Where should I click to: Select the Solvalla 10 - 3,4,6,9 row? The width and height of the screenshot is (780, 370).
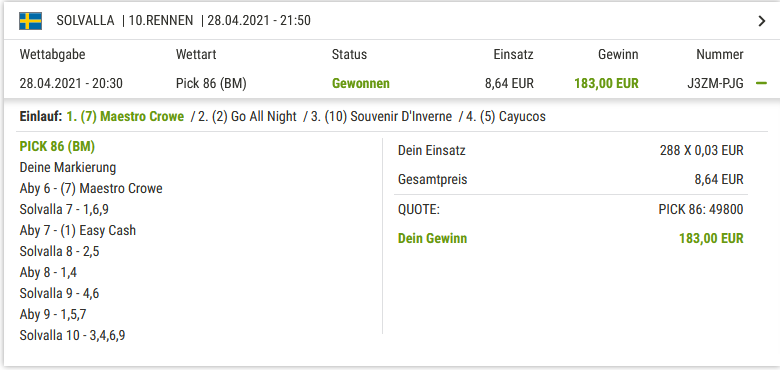(x=73, y=336)
